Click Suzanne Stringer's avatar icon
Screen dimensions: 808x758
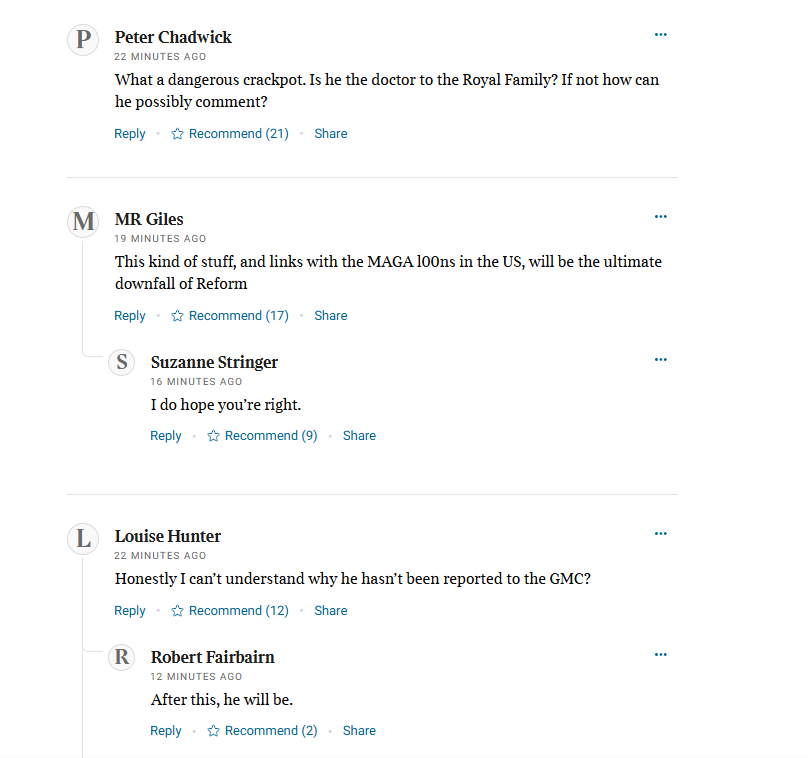pyautogui.click(x=122, y=362)
